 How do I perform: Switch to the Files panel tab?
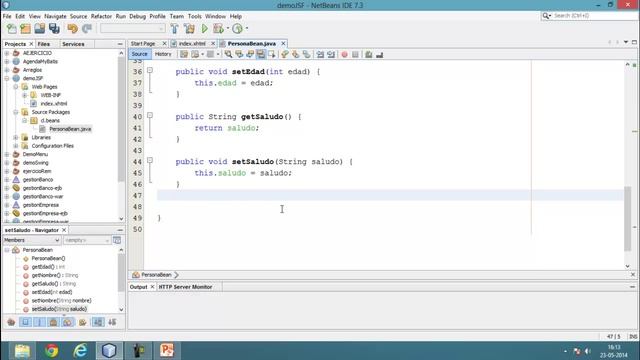pyautogui.click(x=44, y=44)
